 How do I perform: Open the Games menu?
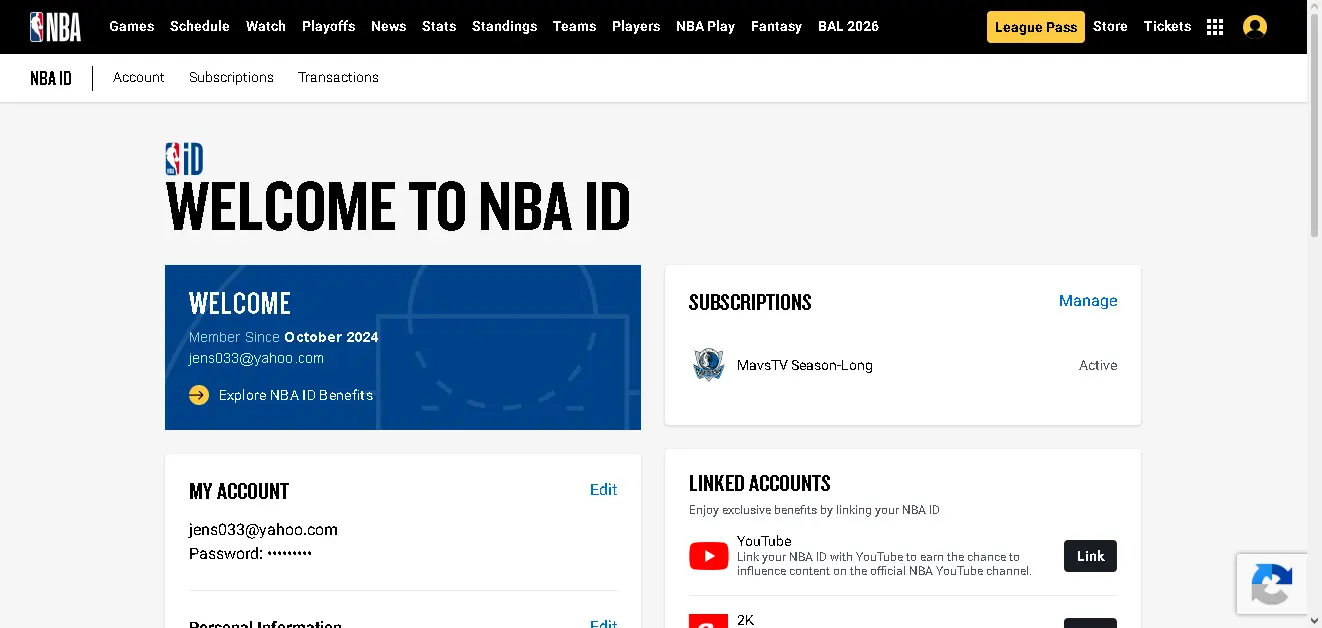click(x=132, y=26)
